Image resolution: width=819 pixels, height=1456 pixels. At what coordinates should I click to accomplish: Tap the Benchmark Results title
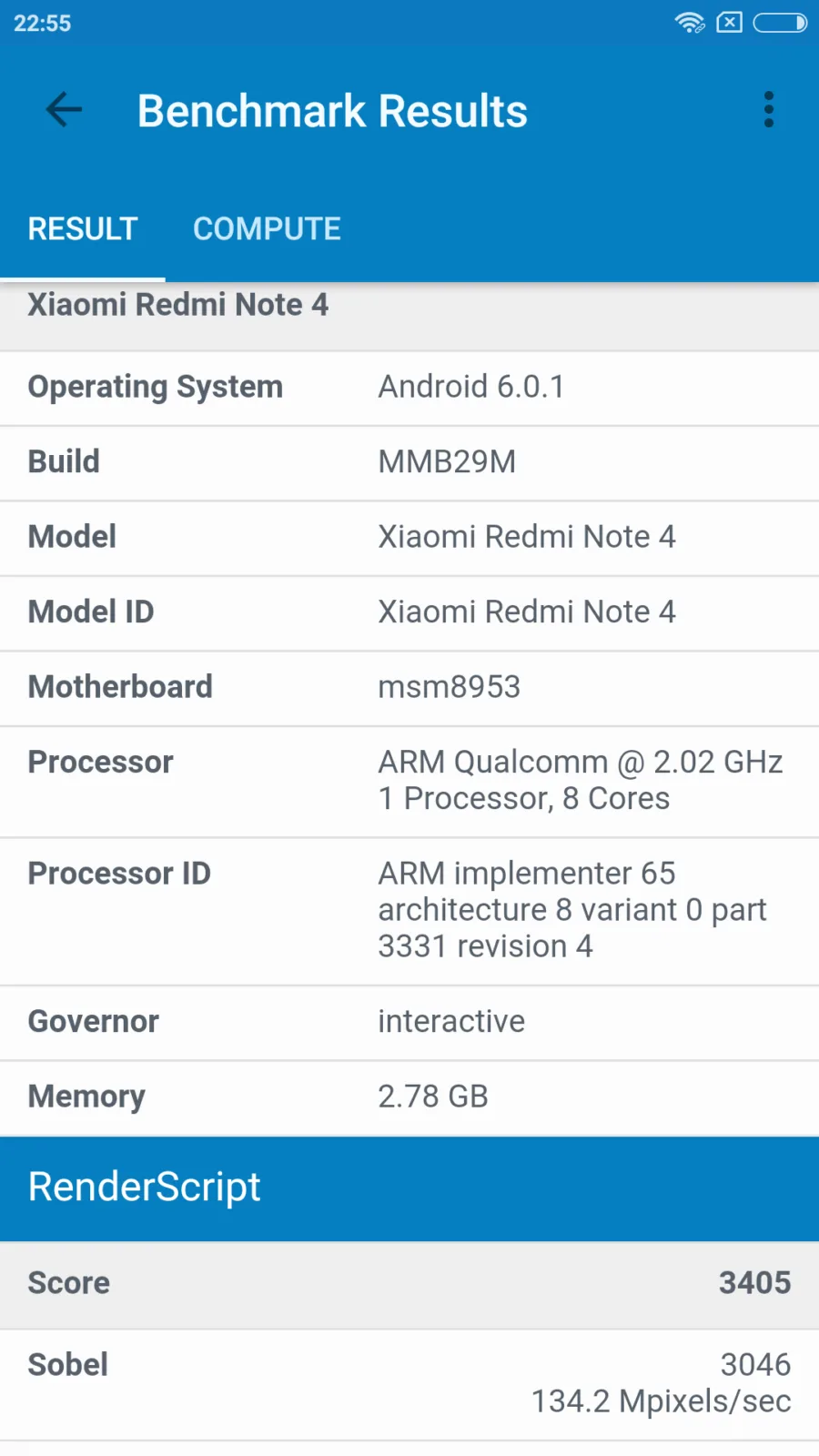point(332,111)
